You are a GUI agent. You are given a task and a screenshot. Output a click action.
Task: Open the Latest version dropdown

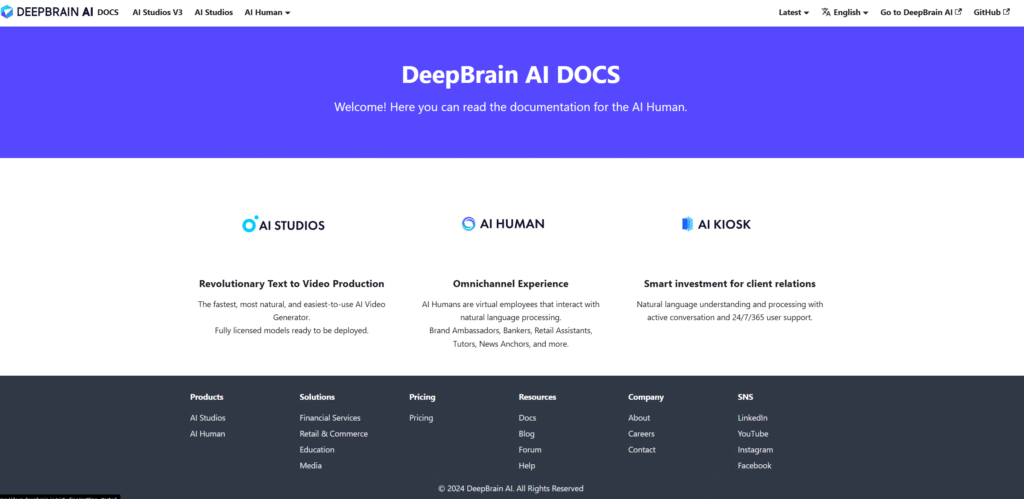pos(793,12)
